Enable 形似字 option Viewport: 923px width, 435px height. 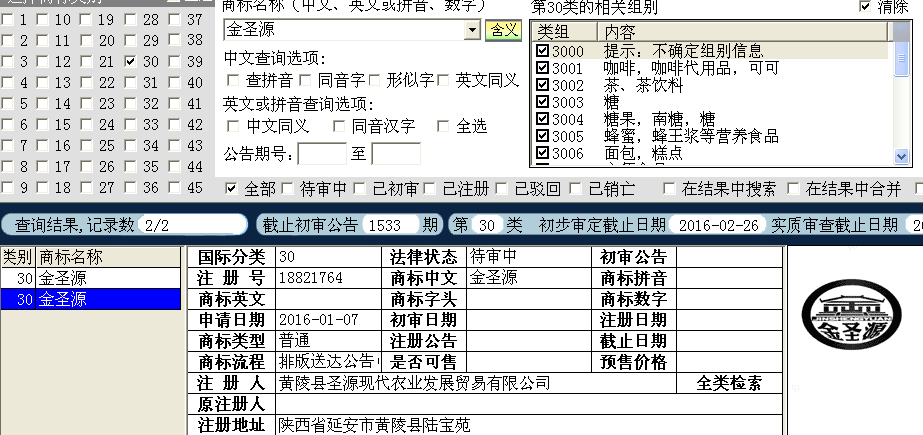(x=374, y=79)
